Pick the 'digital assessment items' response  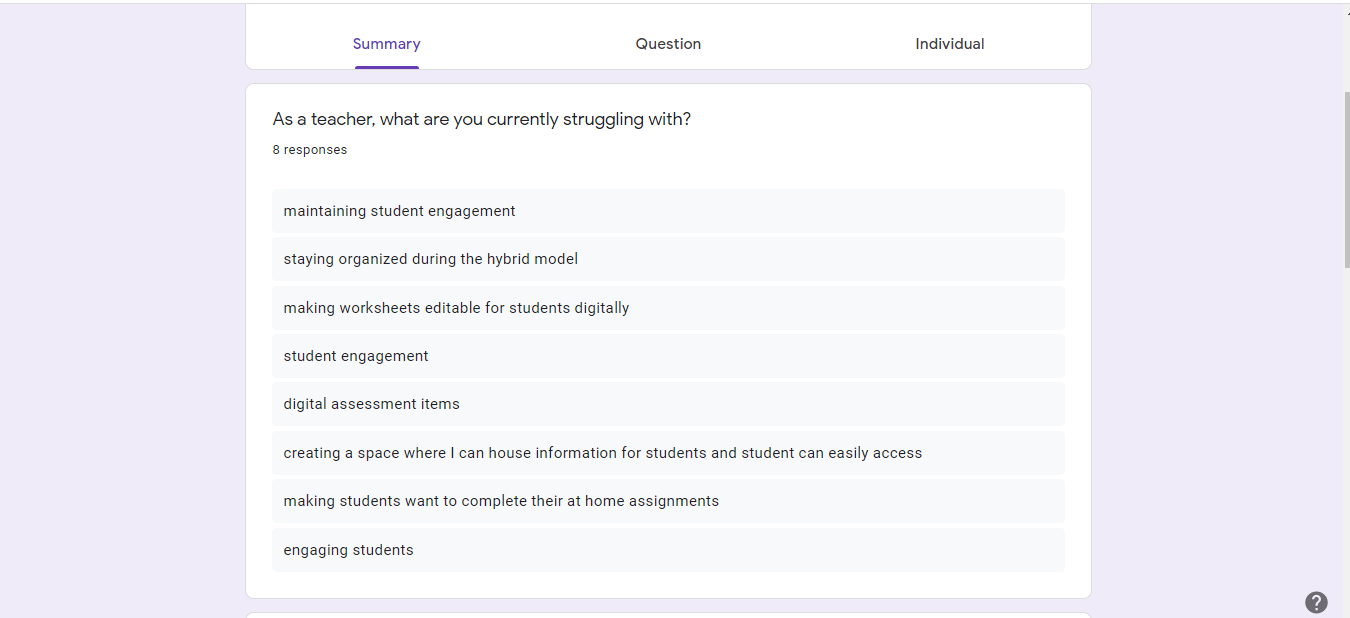[x=668, y=404]
